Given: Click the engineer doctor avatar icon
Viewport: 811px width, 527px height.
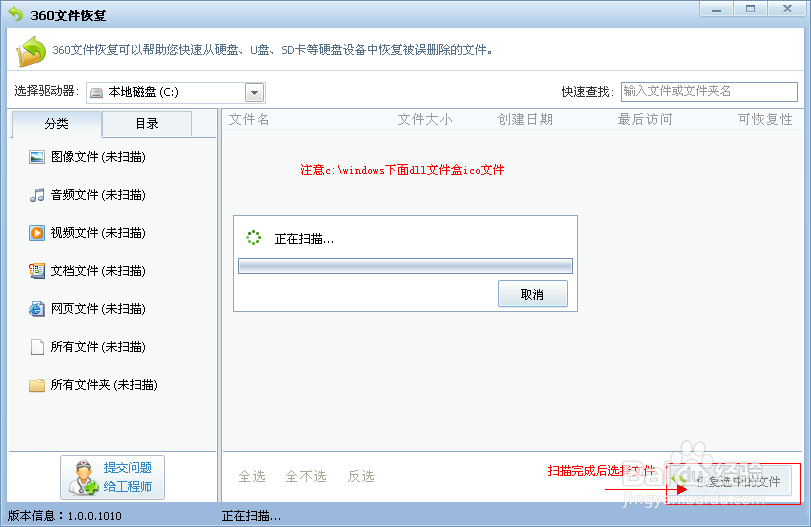Looking at the screenshot, I should (83, 477).
